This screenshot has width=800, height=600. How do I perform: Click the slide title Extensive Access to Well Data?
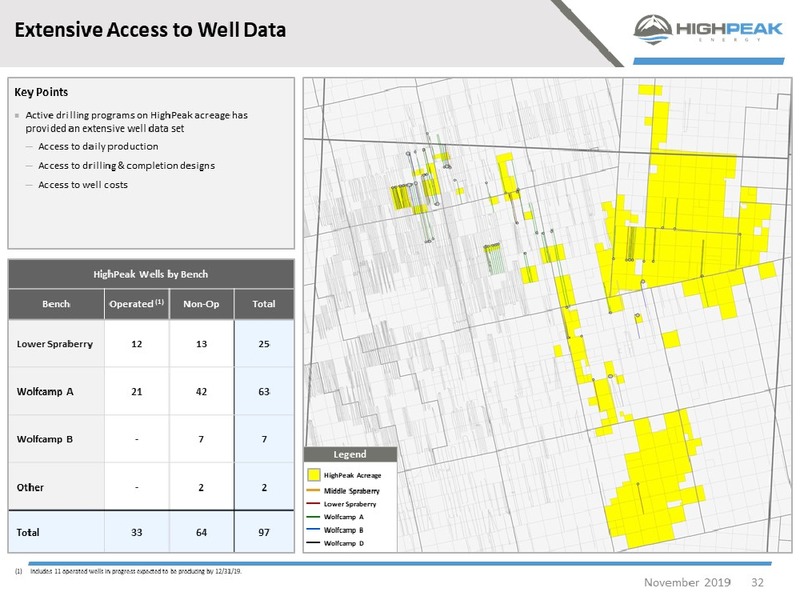(150, 30)
